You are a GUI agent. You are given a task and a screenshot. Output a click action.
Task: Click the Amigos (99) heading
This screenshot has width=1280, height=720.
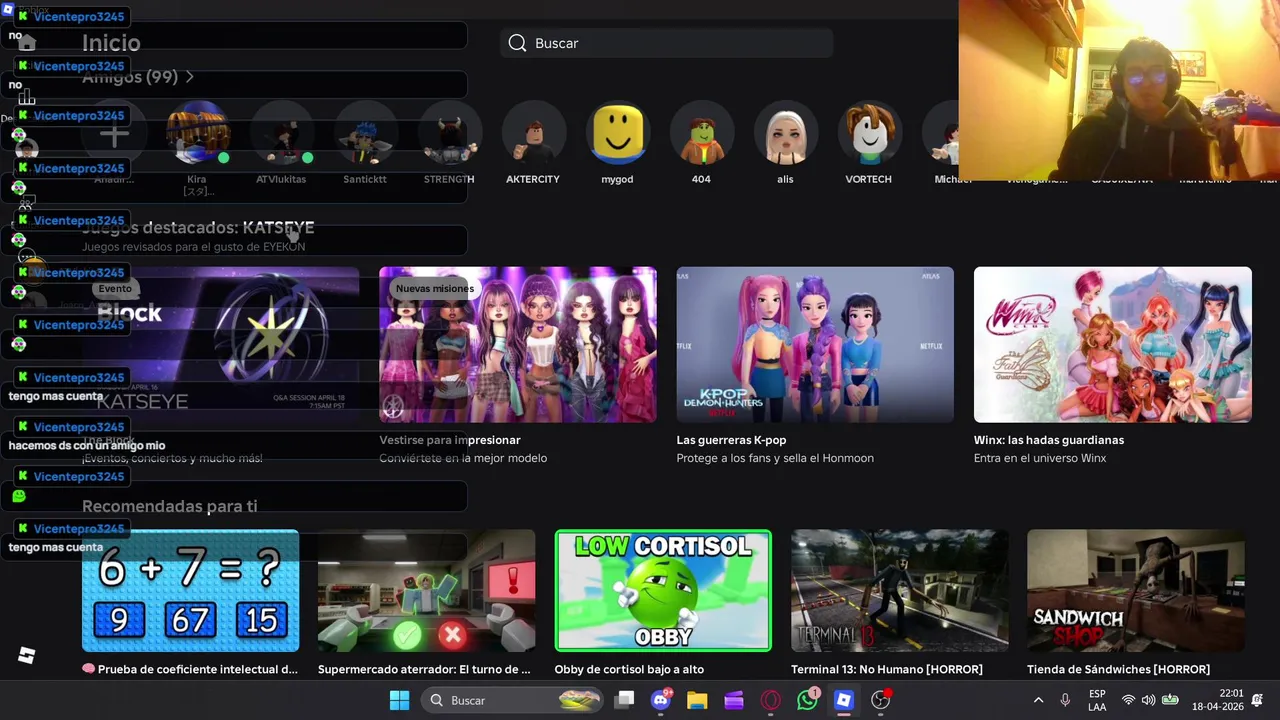click(x=130, y=77)
